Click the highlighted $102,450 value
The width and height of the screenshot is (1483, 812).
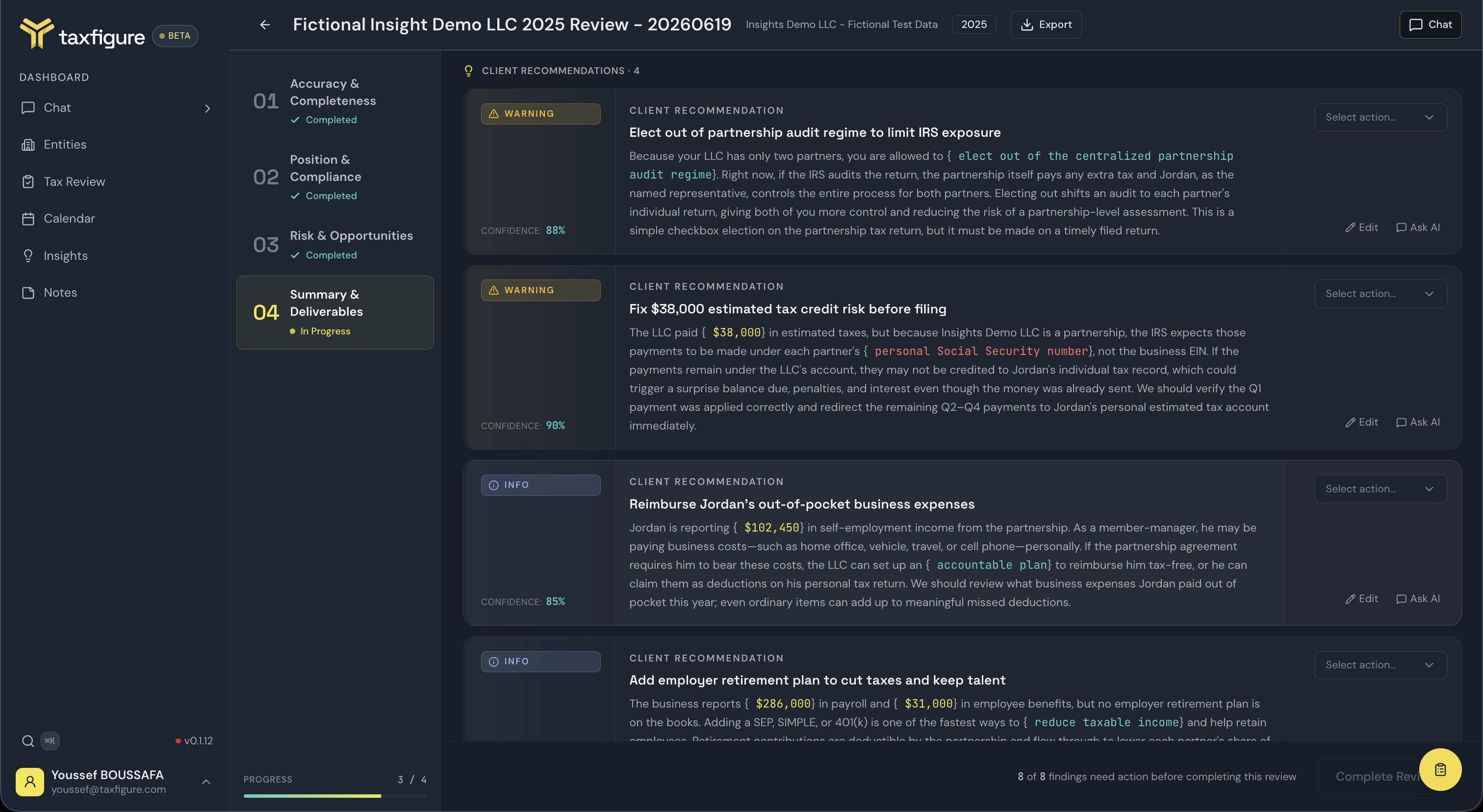(x=771, y=528)
